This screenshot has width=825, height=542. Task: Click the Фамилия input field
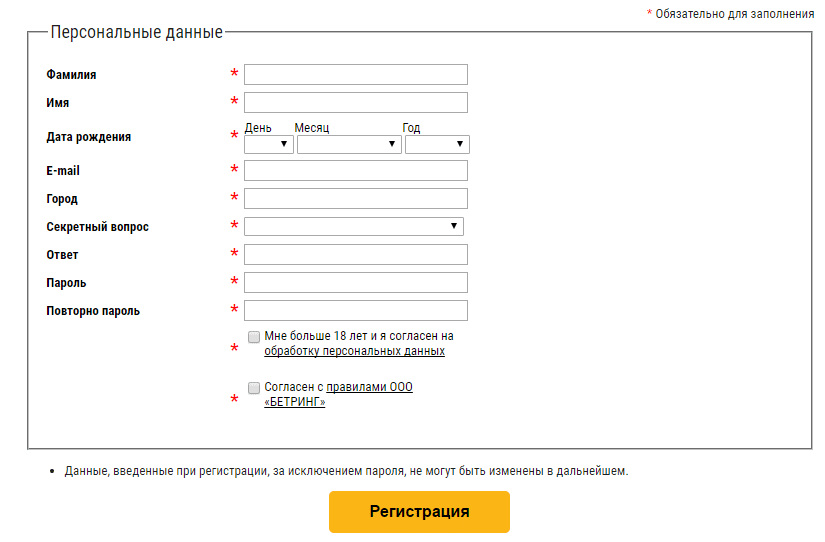pyautogui.click(x=355, y=74)
